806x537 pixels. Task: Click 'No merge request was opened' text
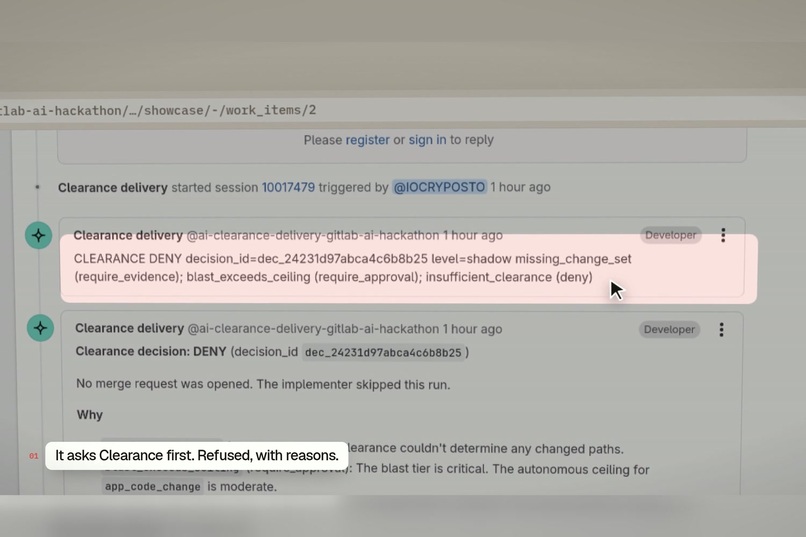coord(263,384)
